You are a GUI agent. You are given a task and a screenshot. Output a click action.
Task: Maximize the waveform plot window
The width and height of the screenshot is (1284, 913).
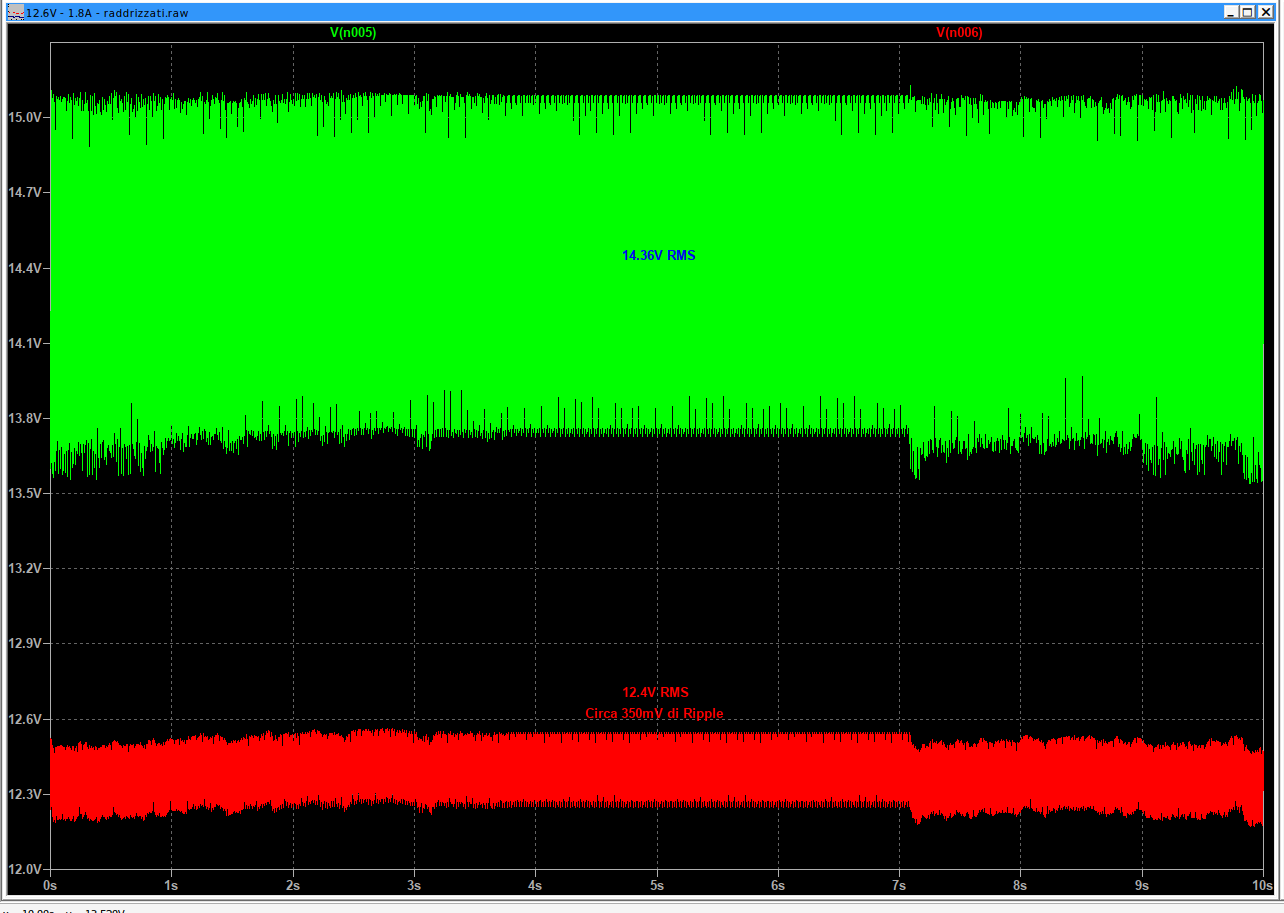point(1247,12)
